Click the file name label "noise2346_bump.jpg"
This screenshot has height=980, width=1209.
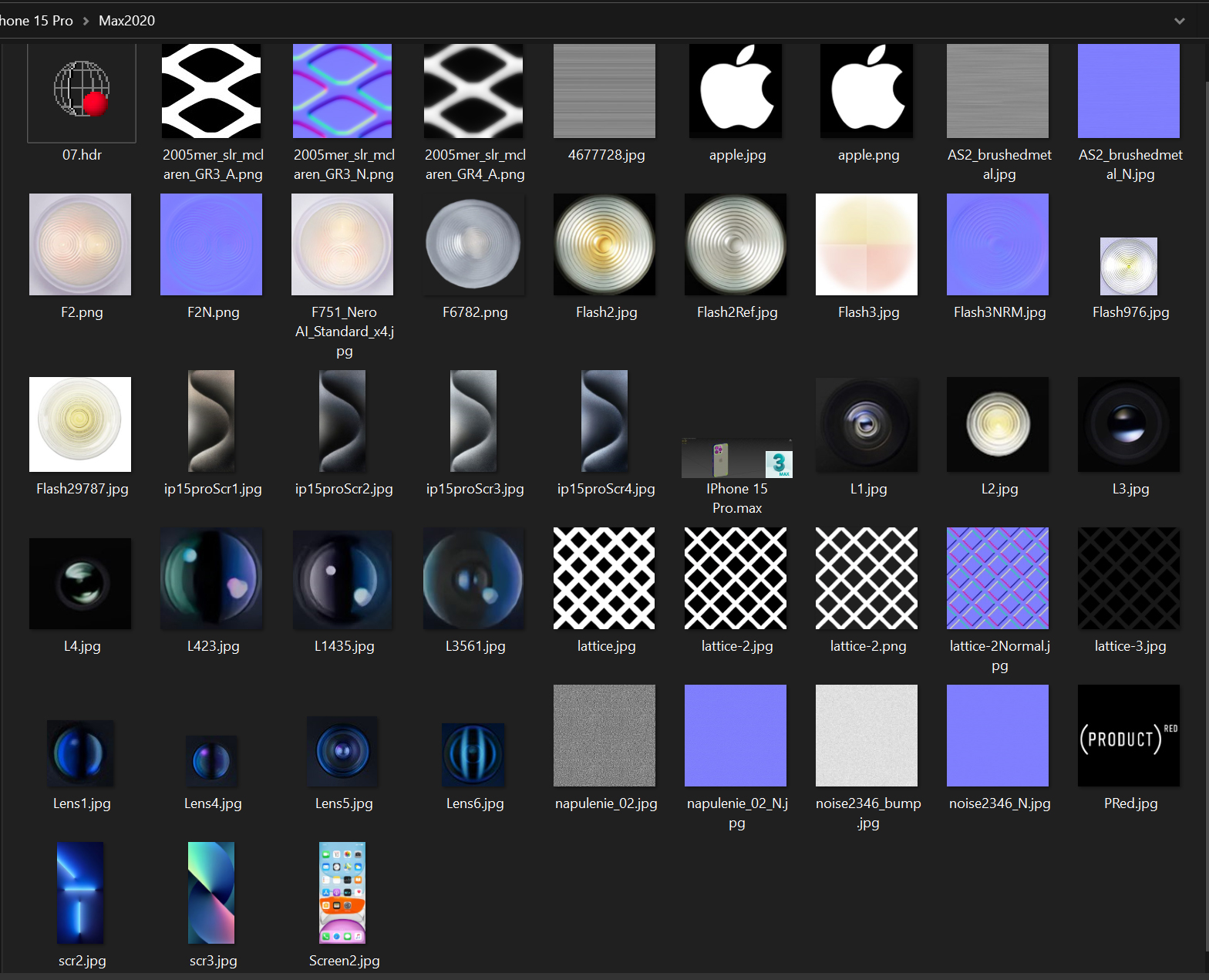tap(868, 813)
